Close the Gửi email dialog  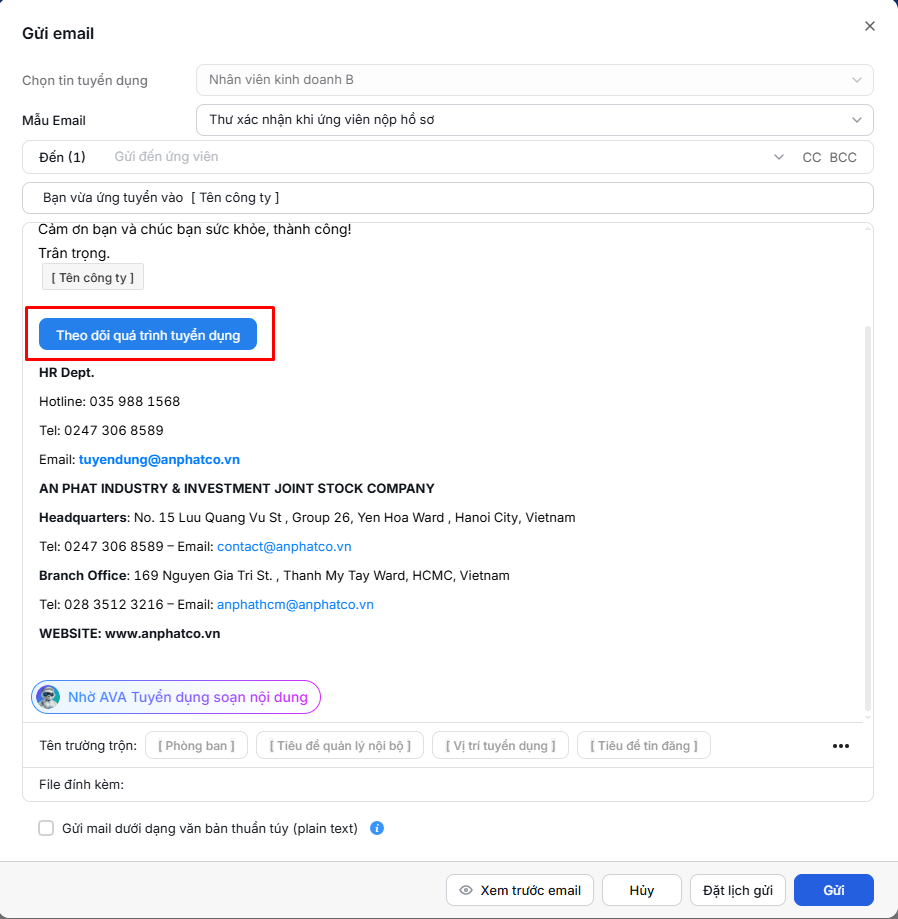pos(870,26)
